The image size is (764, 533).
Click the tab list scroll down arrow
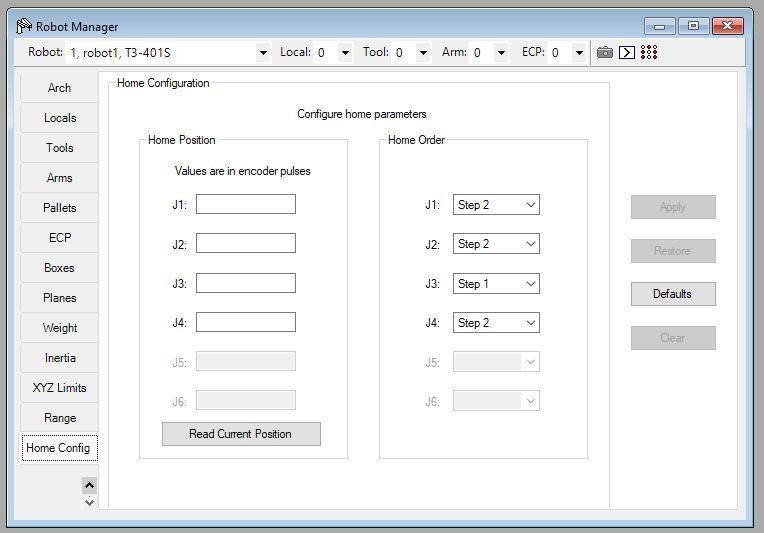89,502
